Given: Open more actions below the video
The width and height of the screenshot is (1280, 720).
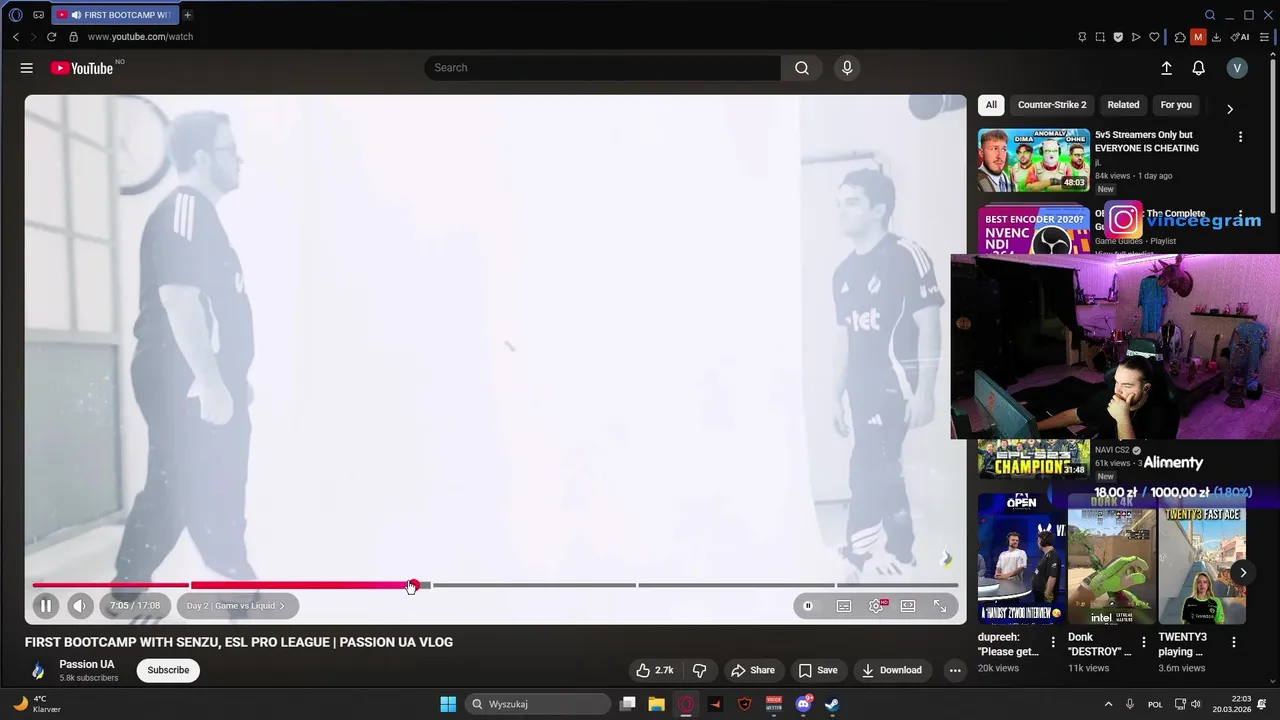Looking at the screenshot, I should [x=955, y=670].
